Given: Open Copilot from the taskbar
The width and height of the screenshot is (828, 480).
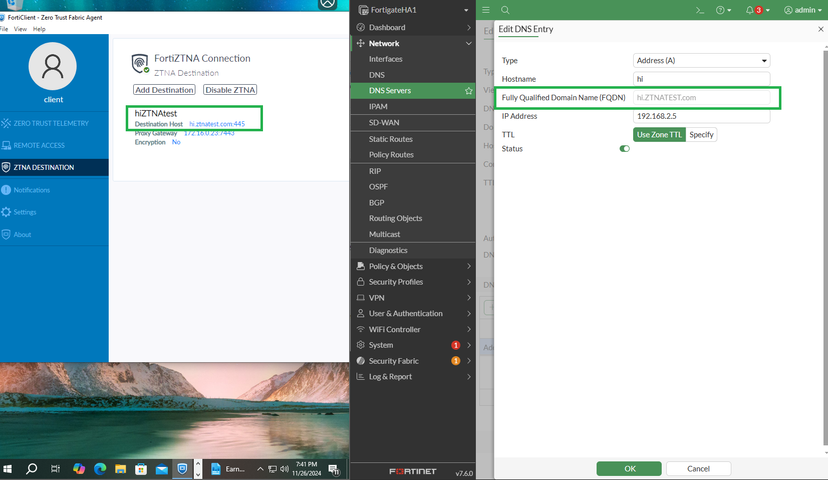Looking at the screenshot, I should pos(79,469).
